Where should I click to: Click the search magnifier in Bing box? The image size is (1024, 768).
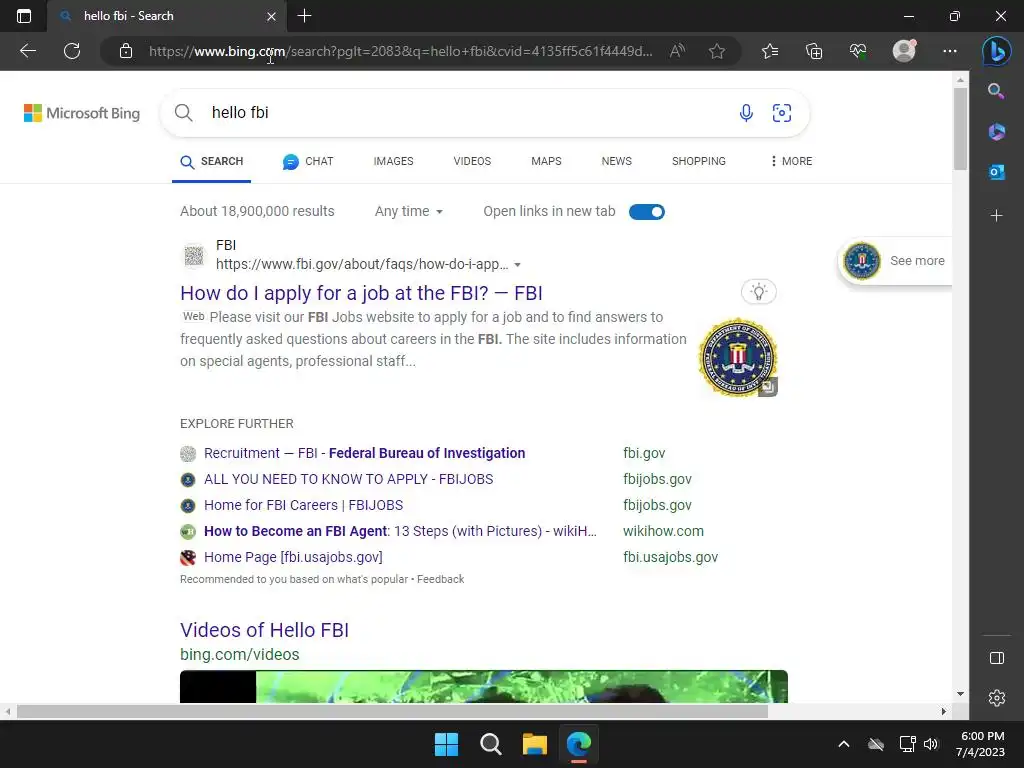tap(184, 112)
